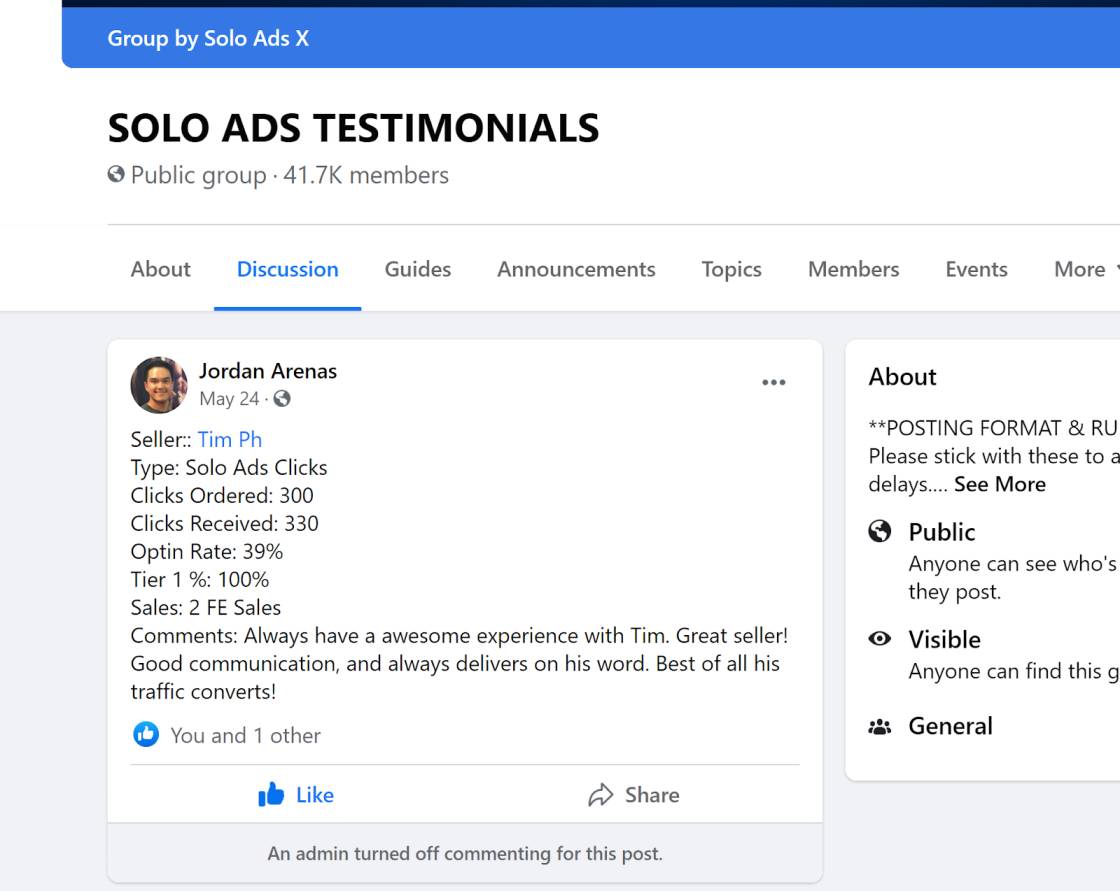Click the Jordan Arenas author name
Screen dimensions: 1120x891
(x=268, y=371)
